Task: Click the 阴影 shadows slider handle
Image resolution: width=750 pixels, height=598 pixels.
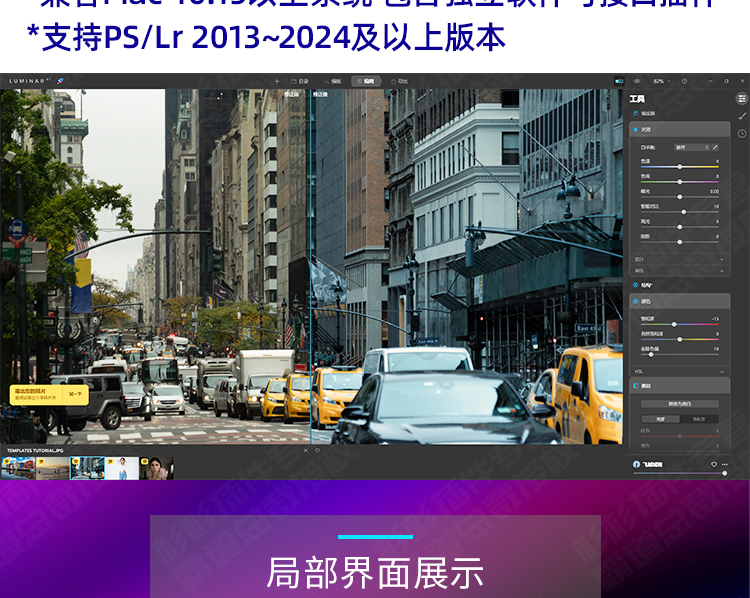Action: (x=680, y=242)
